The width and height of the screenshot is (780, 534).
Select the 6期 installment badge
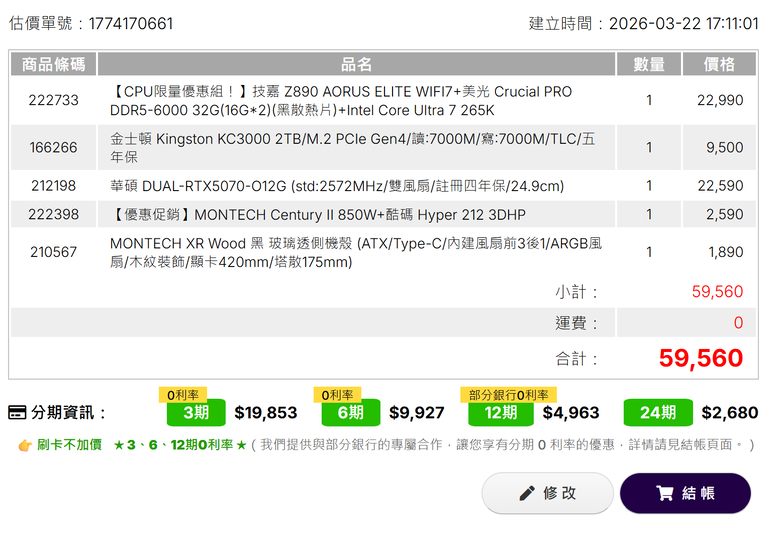pyautogui.click(x=351, y=413)
